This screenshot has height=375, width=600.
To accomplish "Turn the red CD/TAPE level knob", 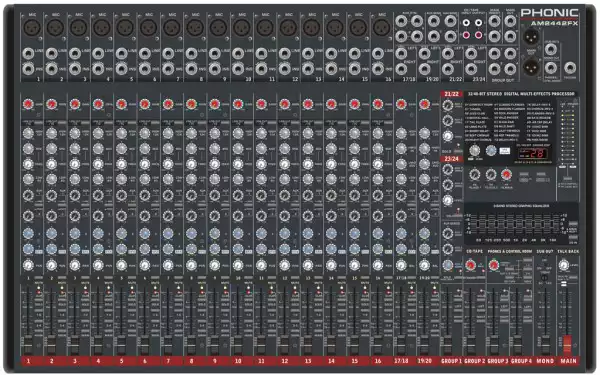I will (470, 265).
